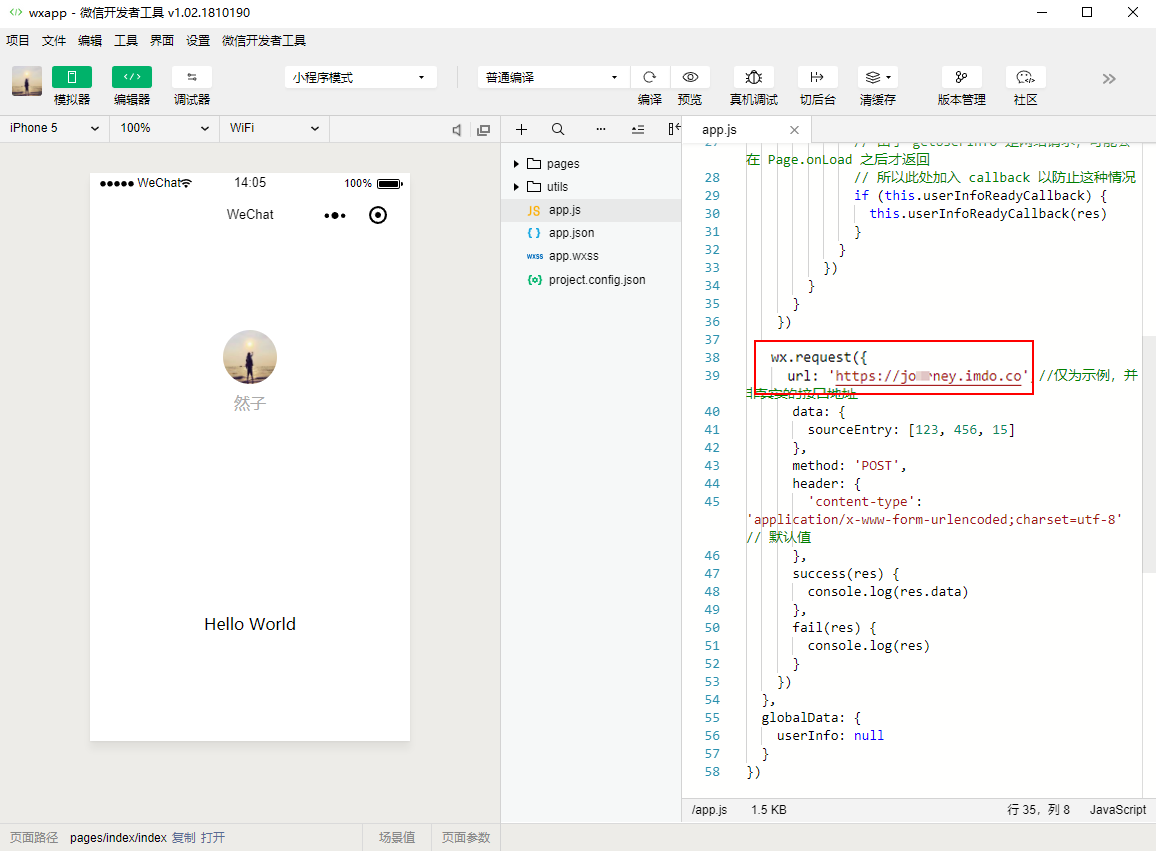This screenshot has height=851, width=1156.
Task: Open file tree more options ellipsis
Action: tap(601, 129)
